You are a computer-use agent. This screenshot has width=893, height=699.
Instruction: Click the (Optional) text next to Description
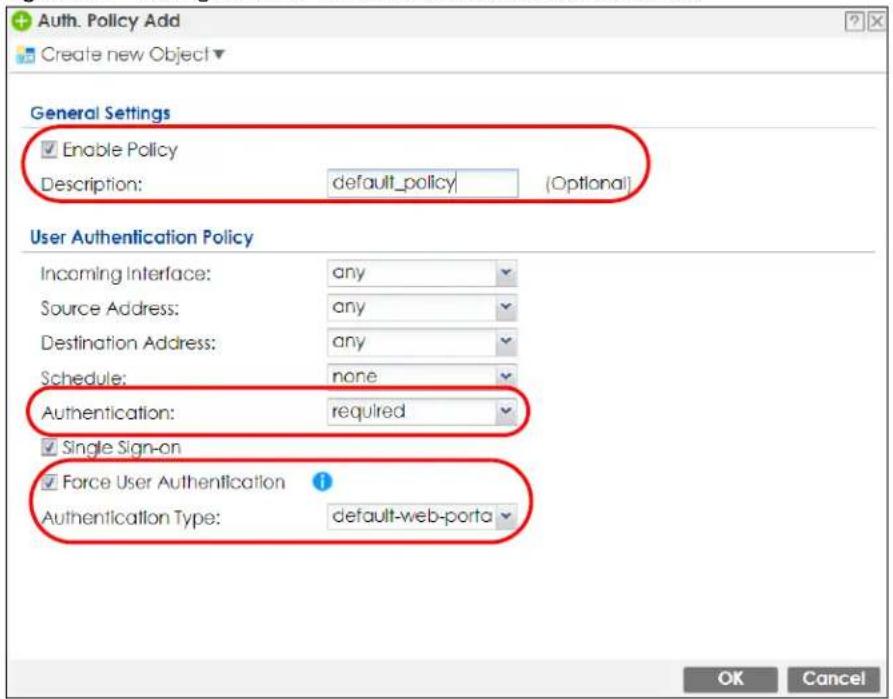pos(588,183)
